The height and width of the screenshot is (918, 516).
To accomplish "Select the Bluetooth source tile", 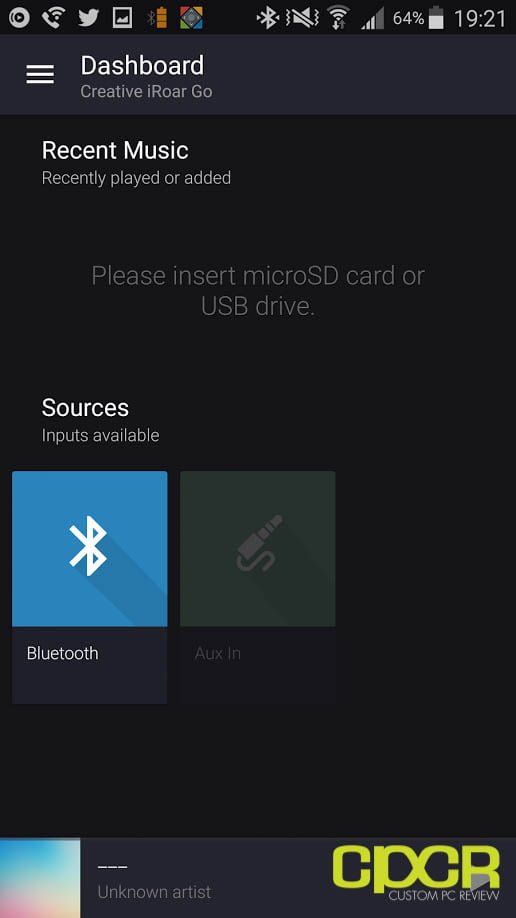I will [x=90, y=587].
